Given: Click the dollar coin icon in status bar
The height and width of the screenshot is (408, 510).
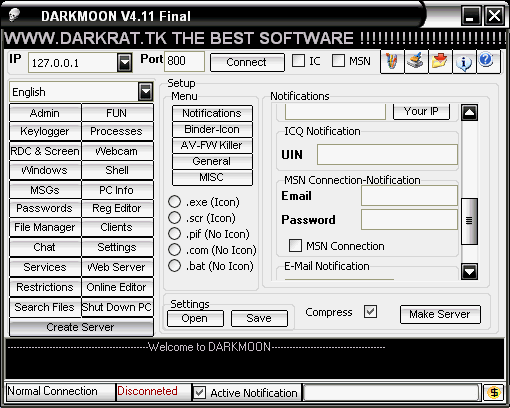Looking at the screenshot, I should (494, 392).
